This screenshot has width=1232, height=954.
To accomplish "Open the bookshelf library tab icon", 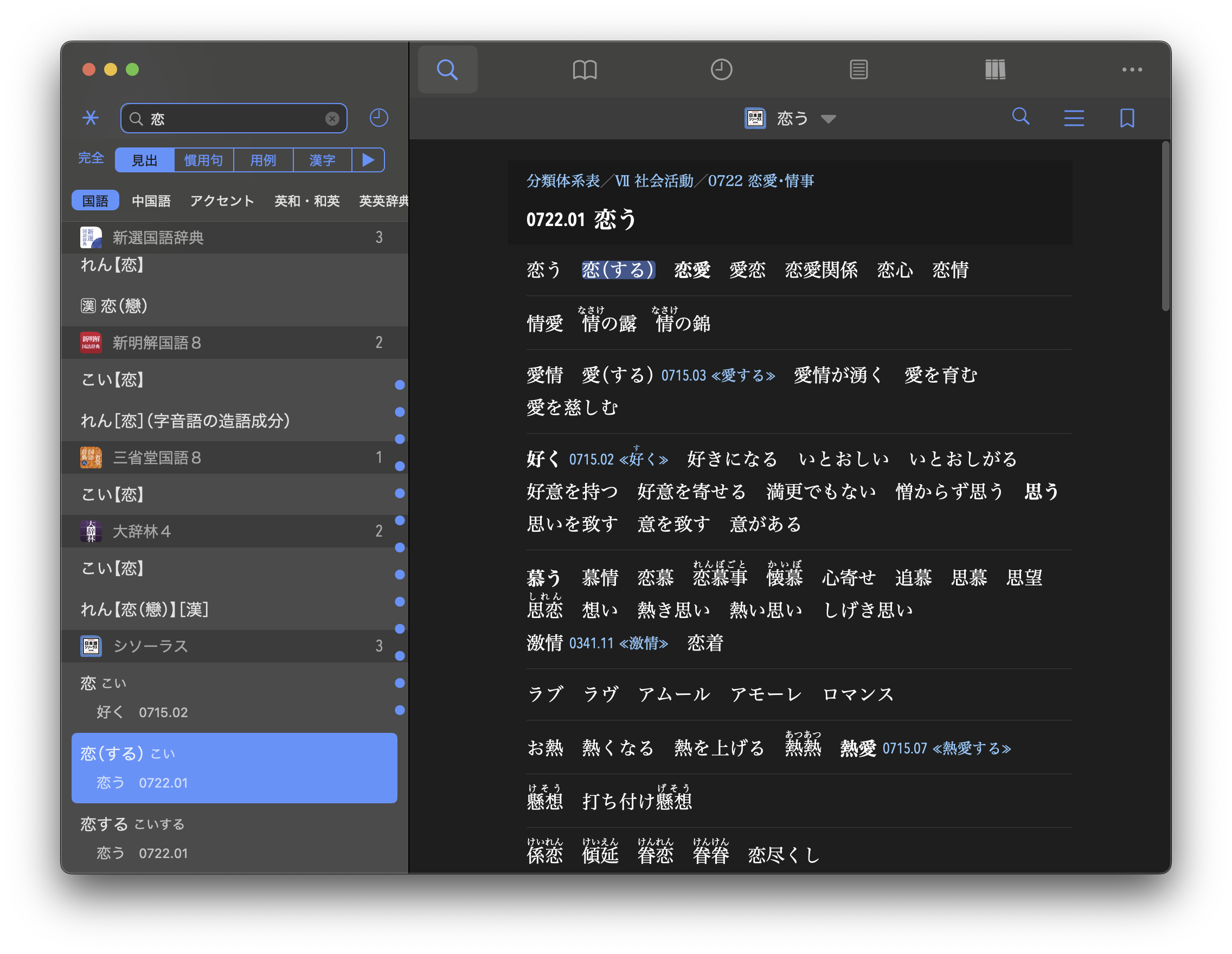I will (x=994, y=70).
